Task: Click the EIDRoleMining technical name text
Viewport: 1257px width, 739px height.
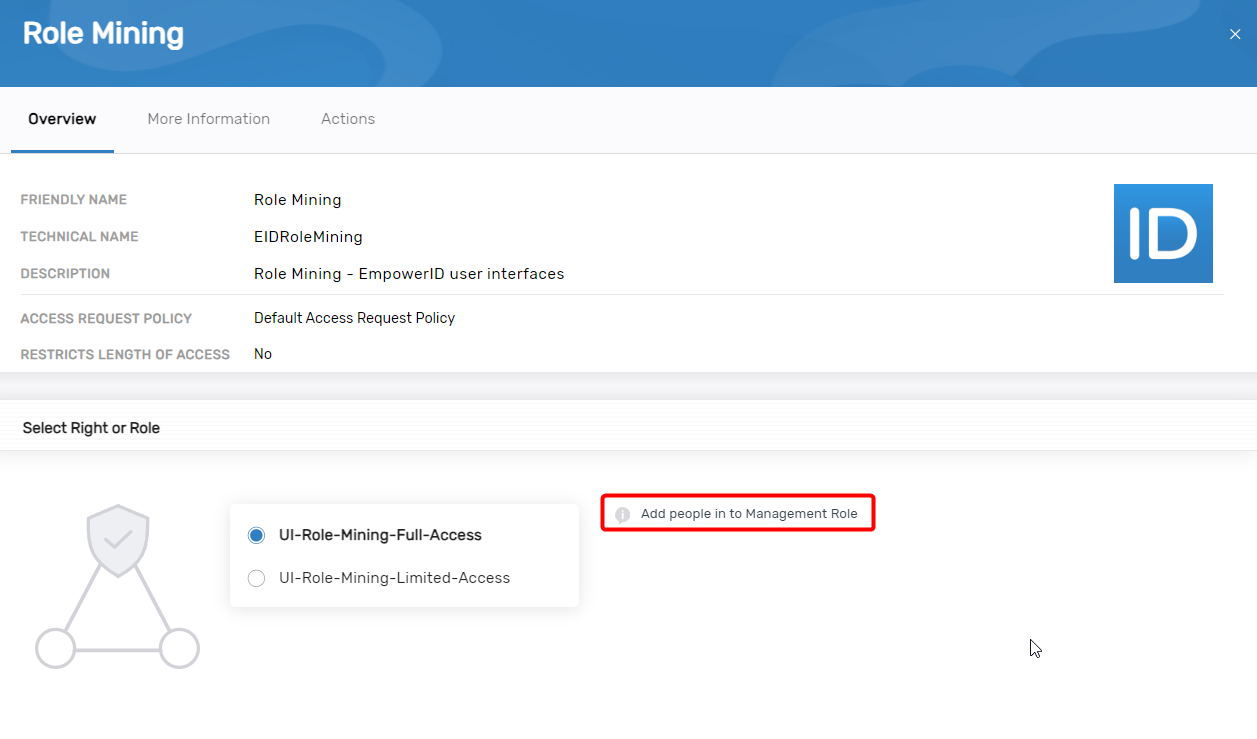Action: point(308,236)
